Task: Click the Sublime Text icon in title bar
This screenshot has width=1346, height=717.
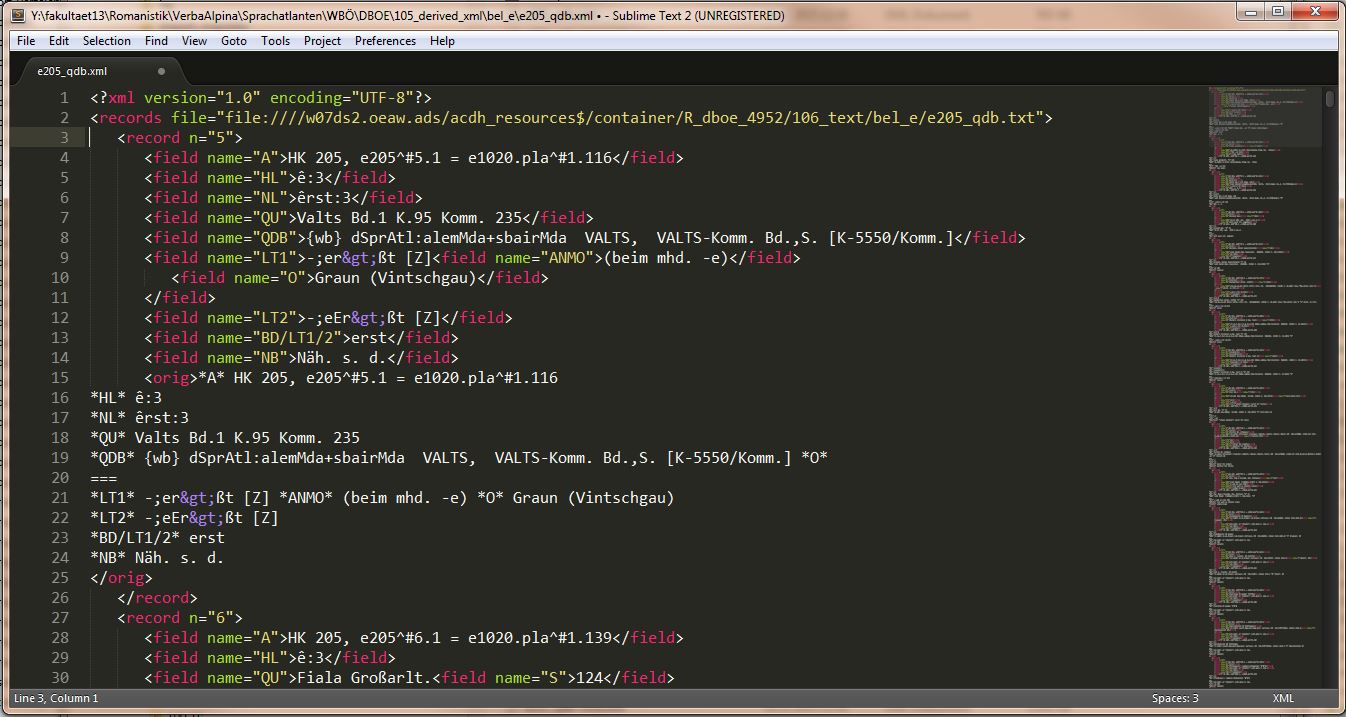Action: (16, 12)
